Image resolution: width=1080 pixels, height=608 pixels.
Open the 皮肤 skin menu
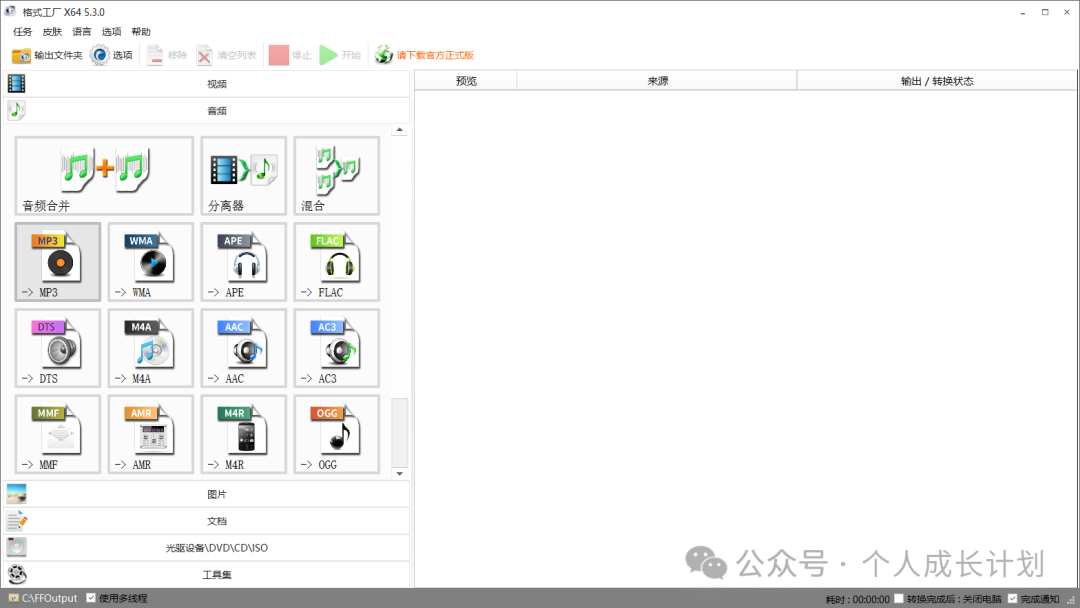(x=52, y=32)
